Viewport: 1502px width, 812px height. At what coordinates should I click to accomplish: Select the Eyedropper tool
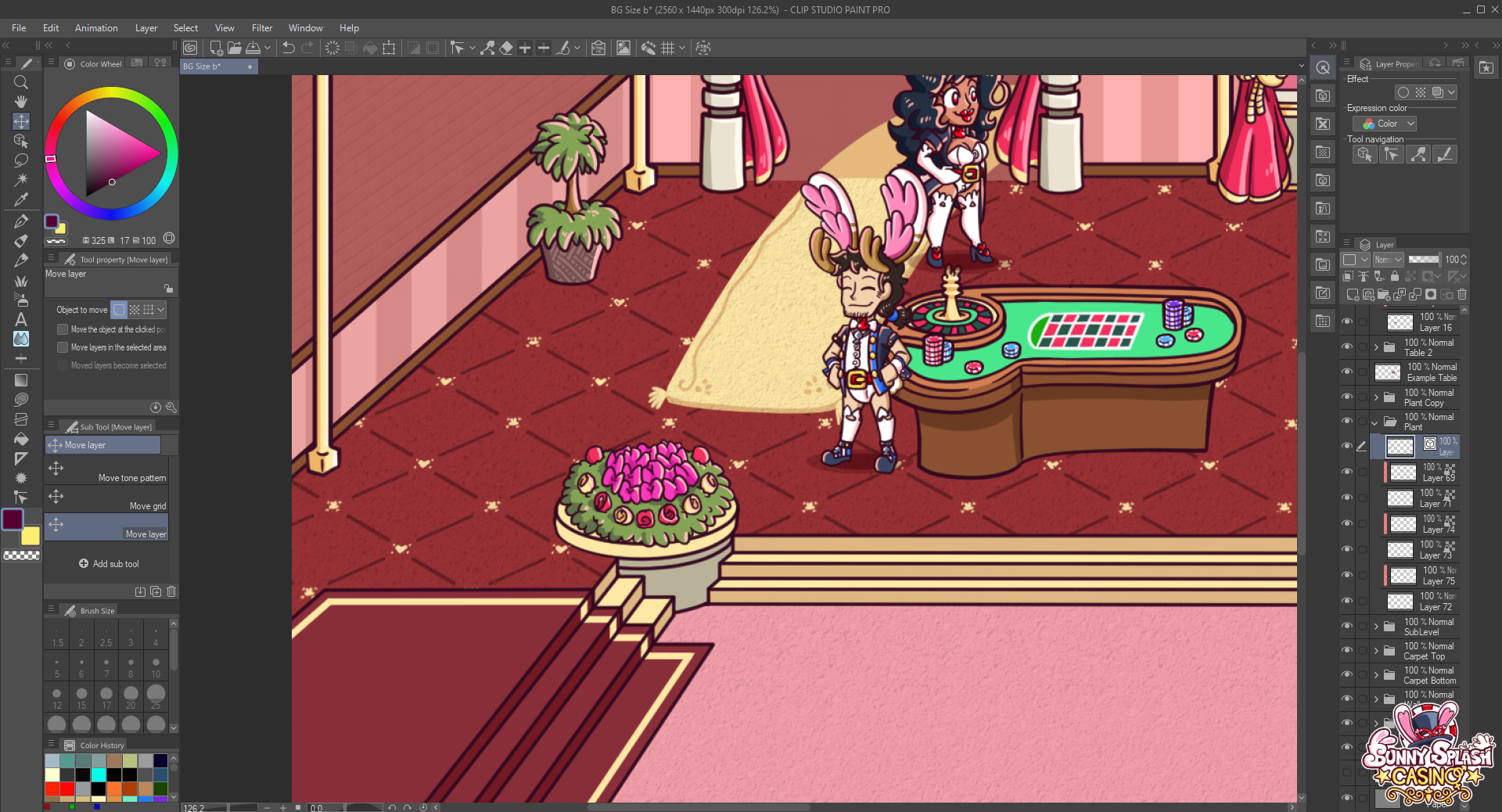tap(21, 199)
